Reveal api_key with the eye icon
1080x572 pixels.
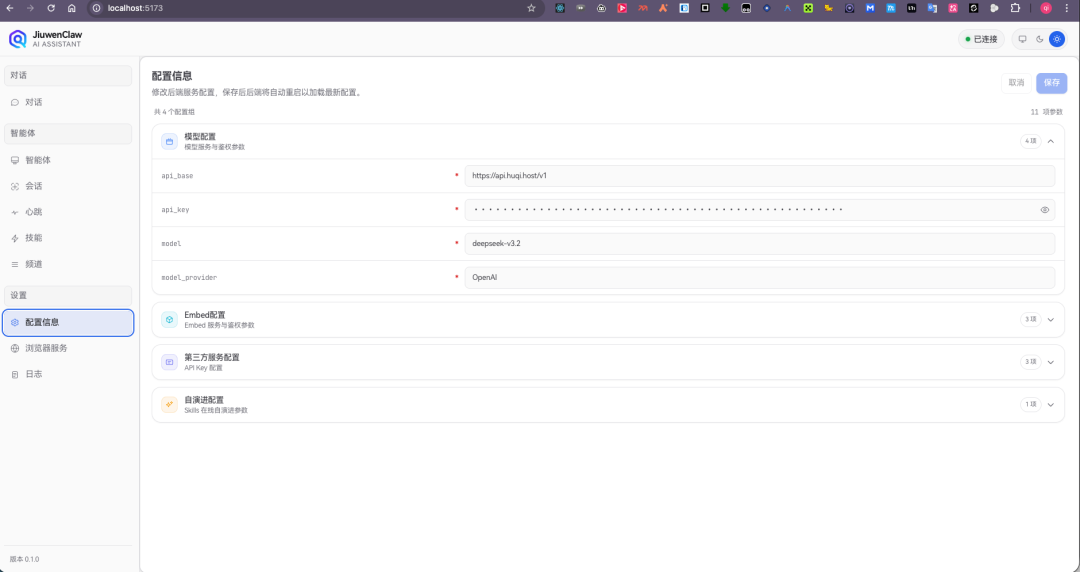[x=1045, y=210]
